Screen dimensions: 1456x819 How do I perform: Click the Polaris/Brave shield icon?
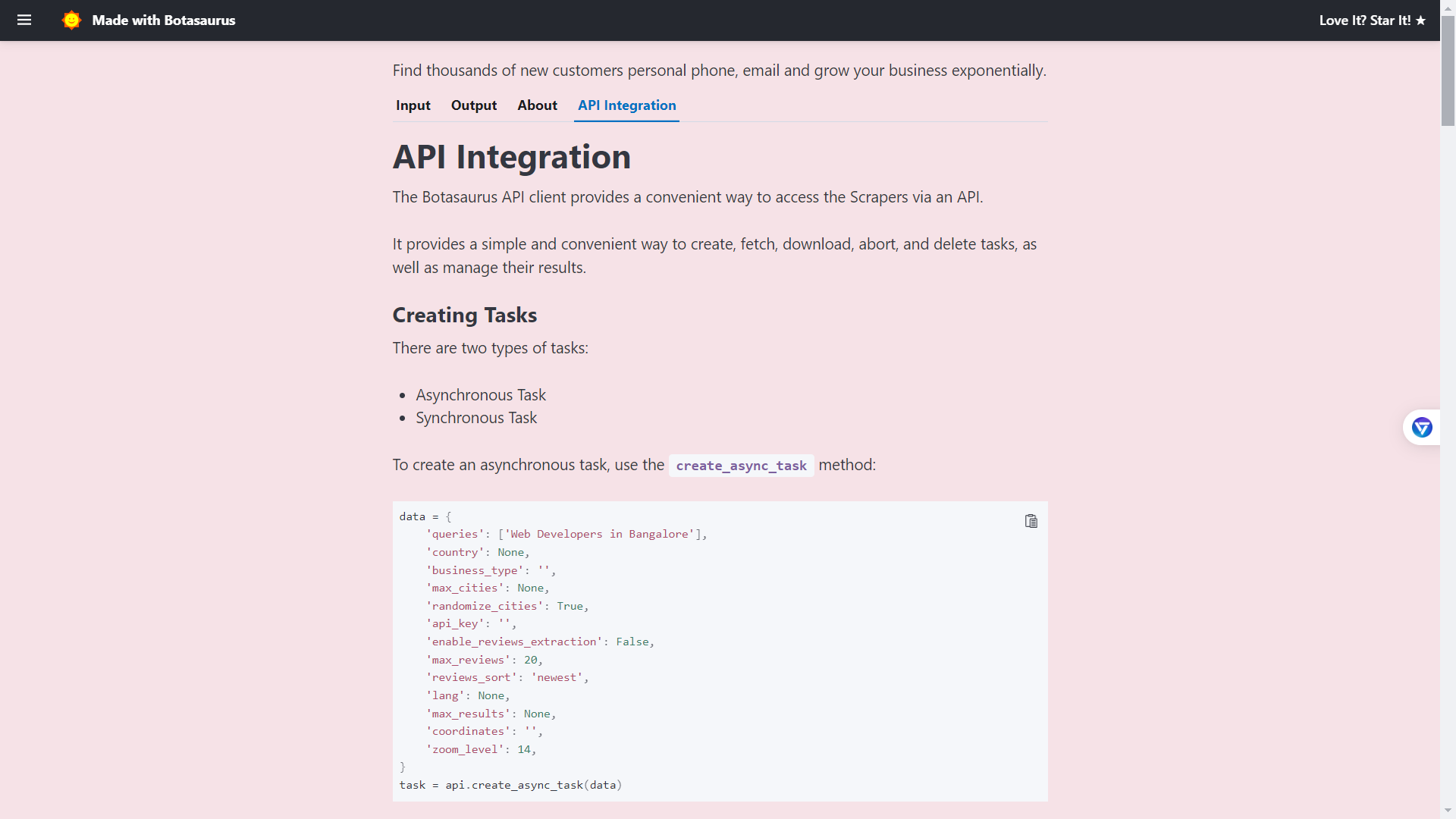[1422, 428]
